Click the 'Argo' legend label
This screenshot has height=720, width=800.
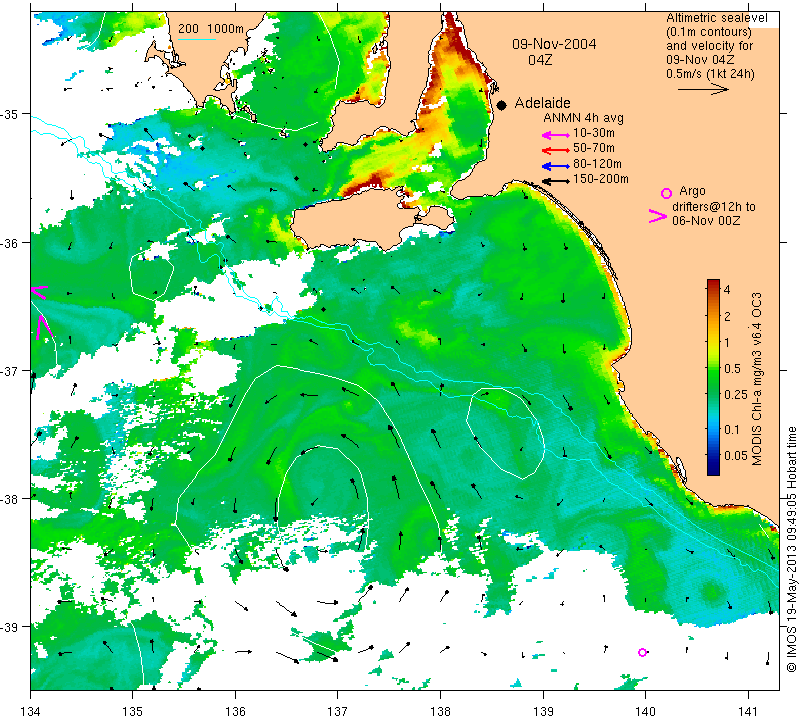[692, 191]
